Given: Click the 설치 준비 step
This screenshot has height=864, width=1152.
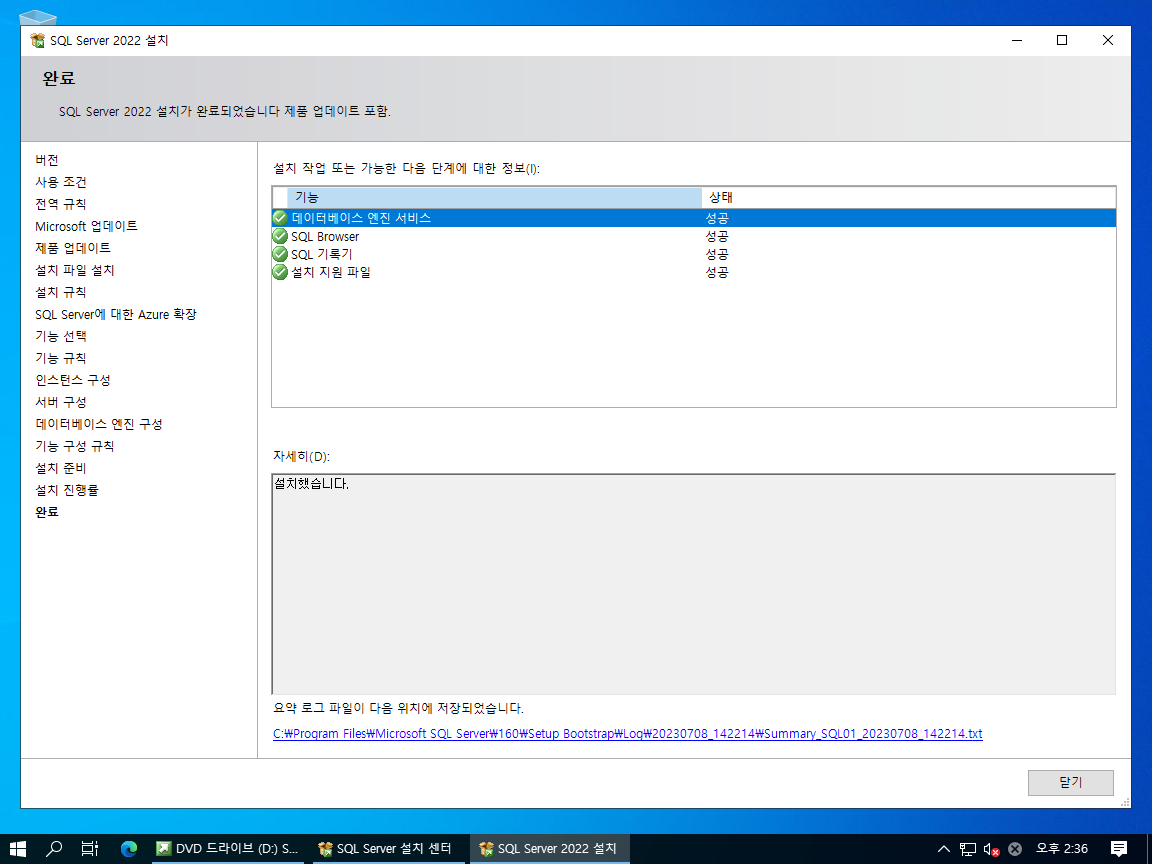Looking at the screenshot, I should tap(61, 469).
